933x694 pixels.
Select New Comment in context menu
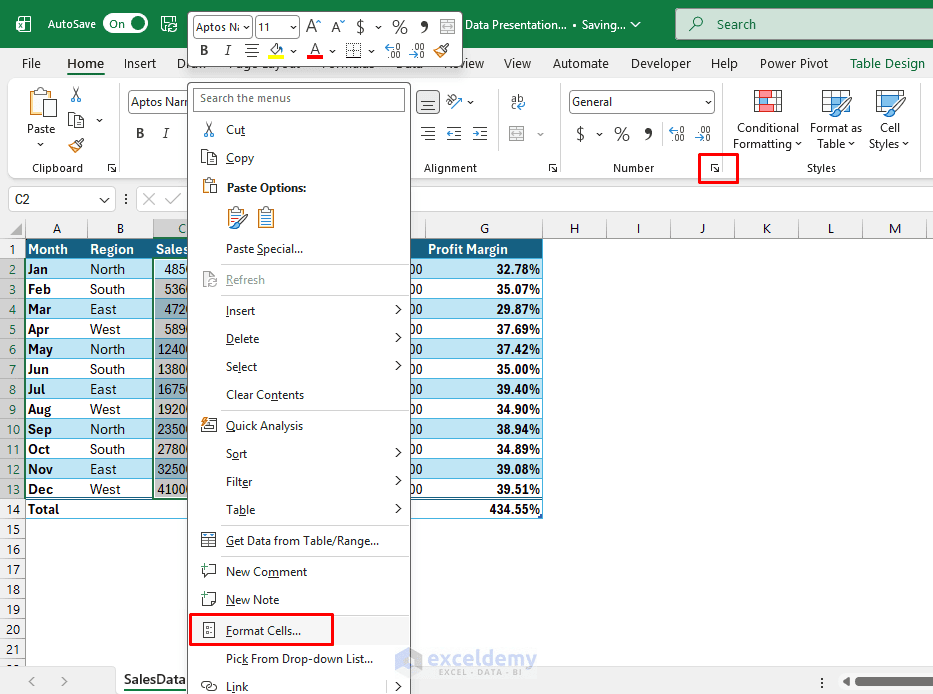click(299, 572)
